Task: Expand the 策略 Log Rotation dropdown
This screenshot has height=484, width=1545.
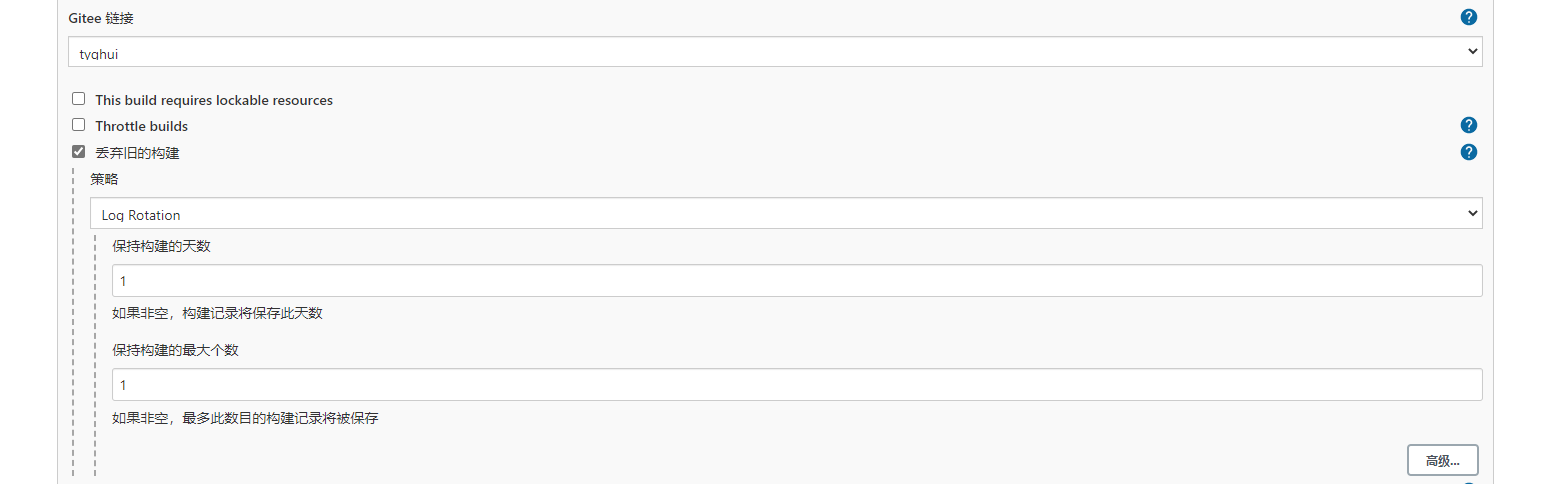Action: coord(786,213)
